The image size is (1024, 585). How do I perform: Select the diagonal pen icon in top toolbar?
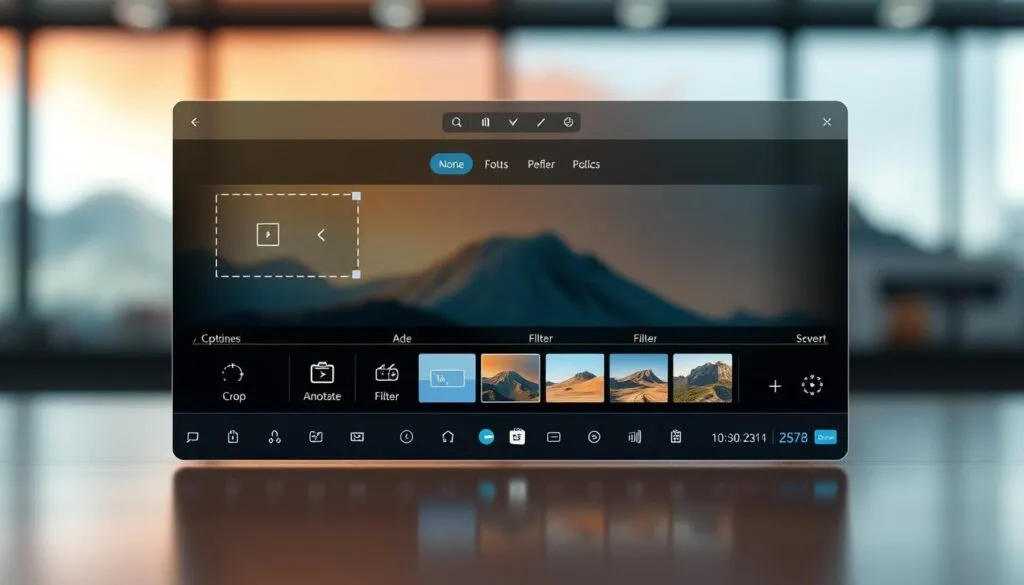[x=541, y=122]
